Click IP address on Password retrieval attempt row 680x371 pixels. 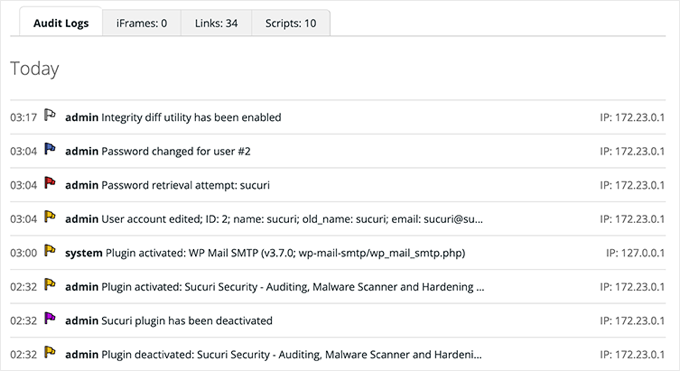632,185
